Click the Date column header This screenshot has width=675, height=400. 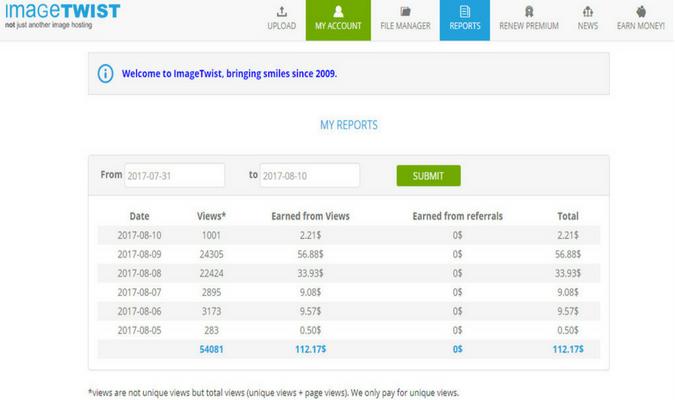(x=139, y=216)
